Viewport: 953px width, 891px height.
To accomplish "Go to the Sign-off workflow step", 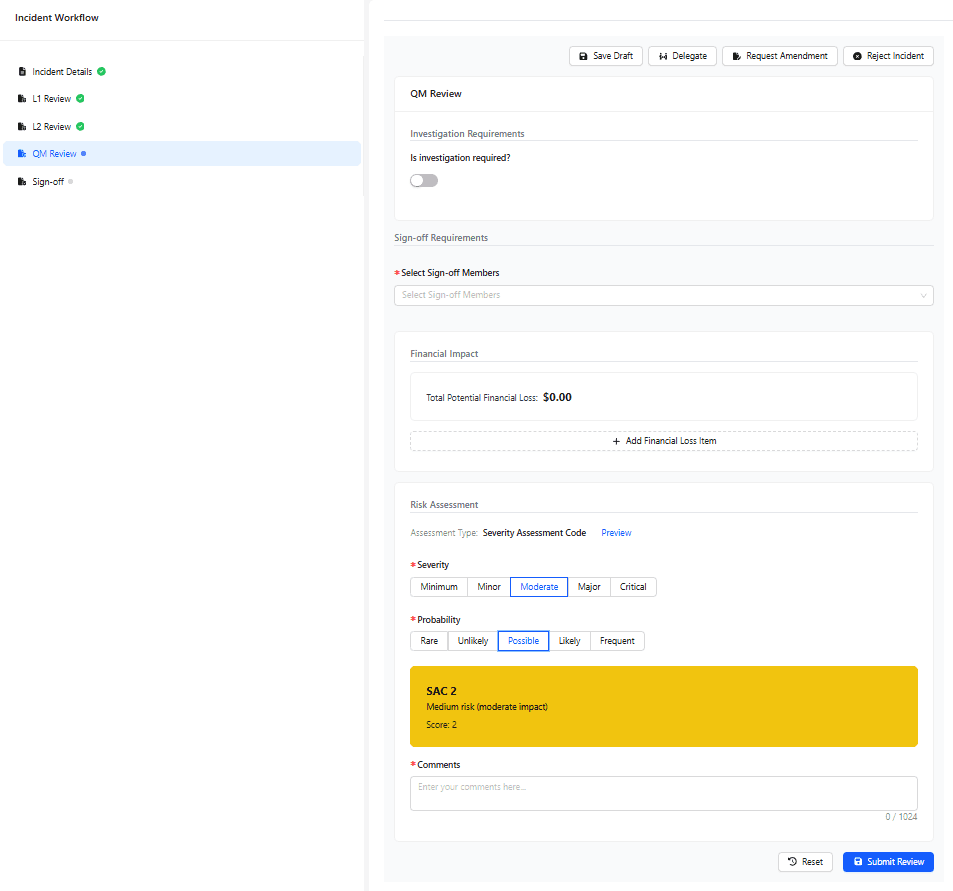I will pos(47,182).
